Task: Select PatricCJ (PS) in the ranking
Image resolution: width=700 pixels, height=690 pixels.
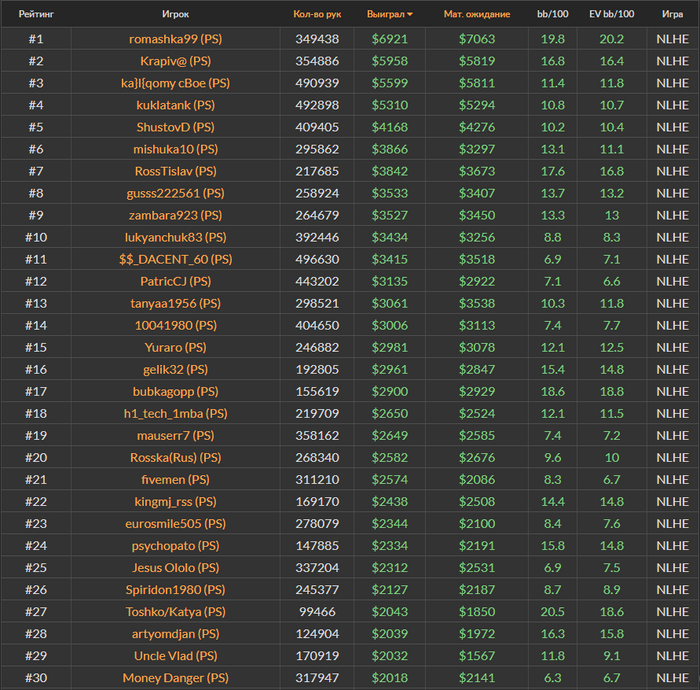Action: click(x=175, y=281)
